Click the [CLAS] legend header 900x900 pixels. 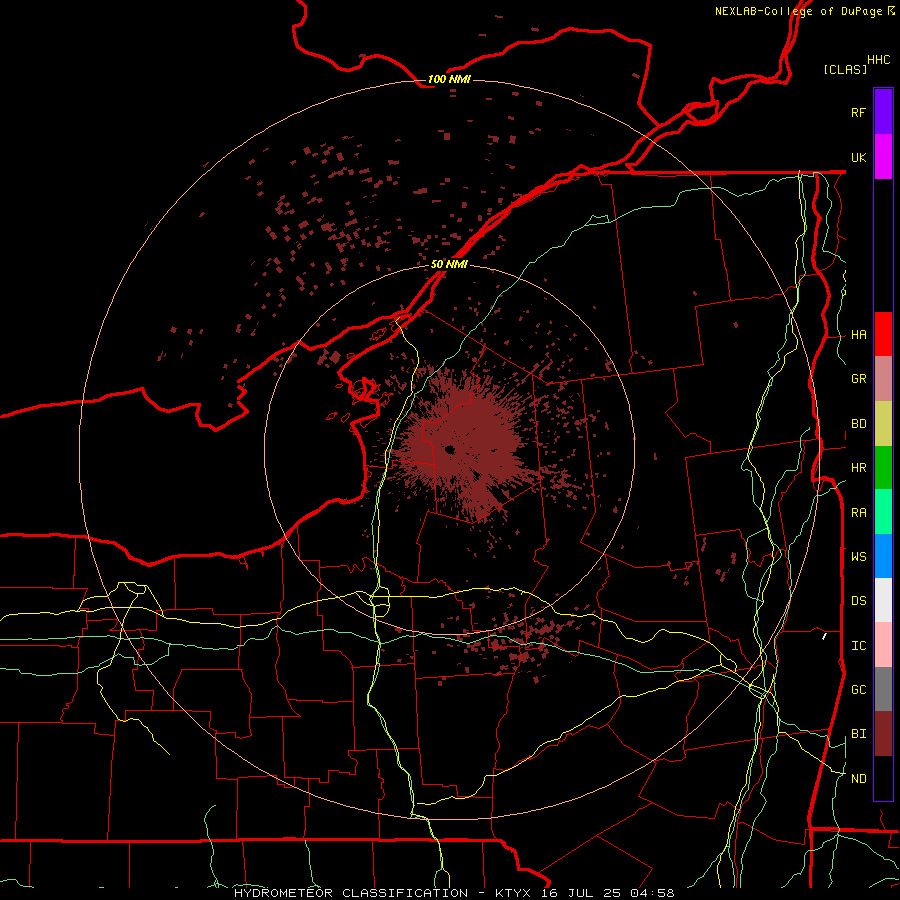pyautogui.click(x=845, y=69)
